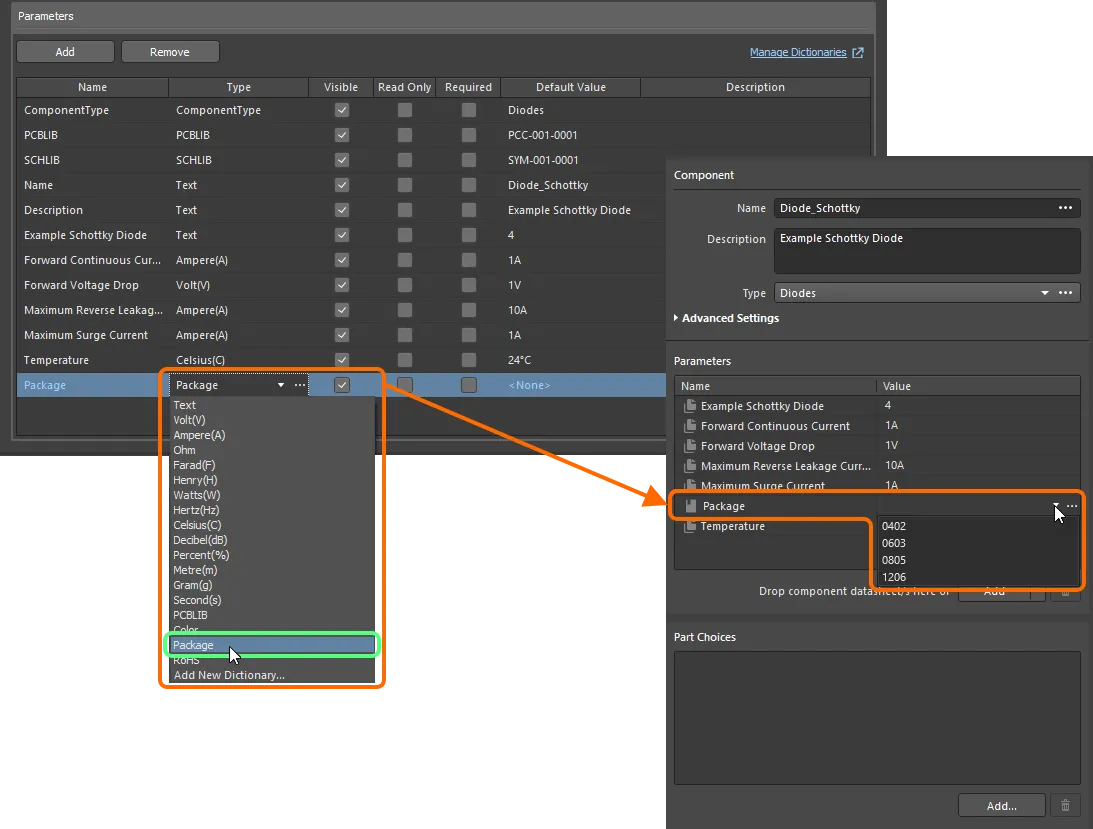Click the ellipsis in the Package parameter row
This screenshot has width=1093, height=829.
click(x=1071, y=506)
